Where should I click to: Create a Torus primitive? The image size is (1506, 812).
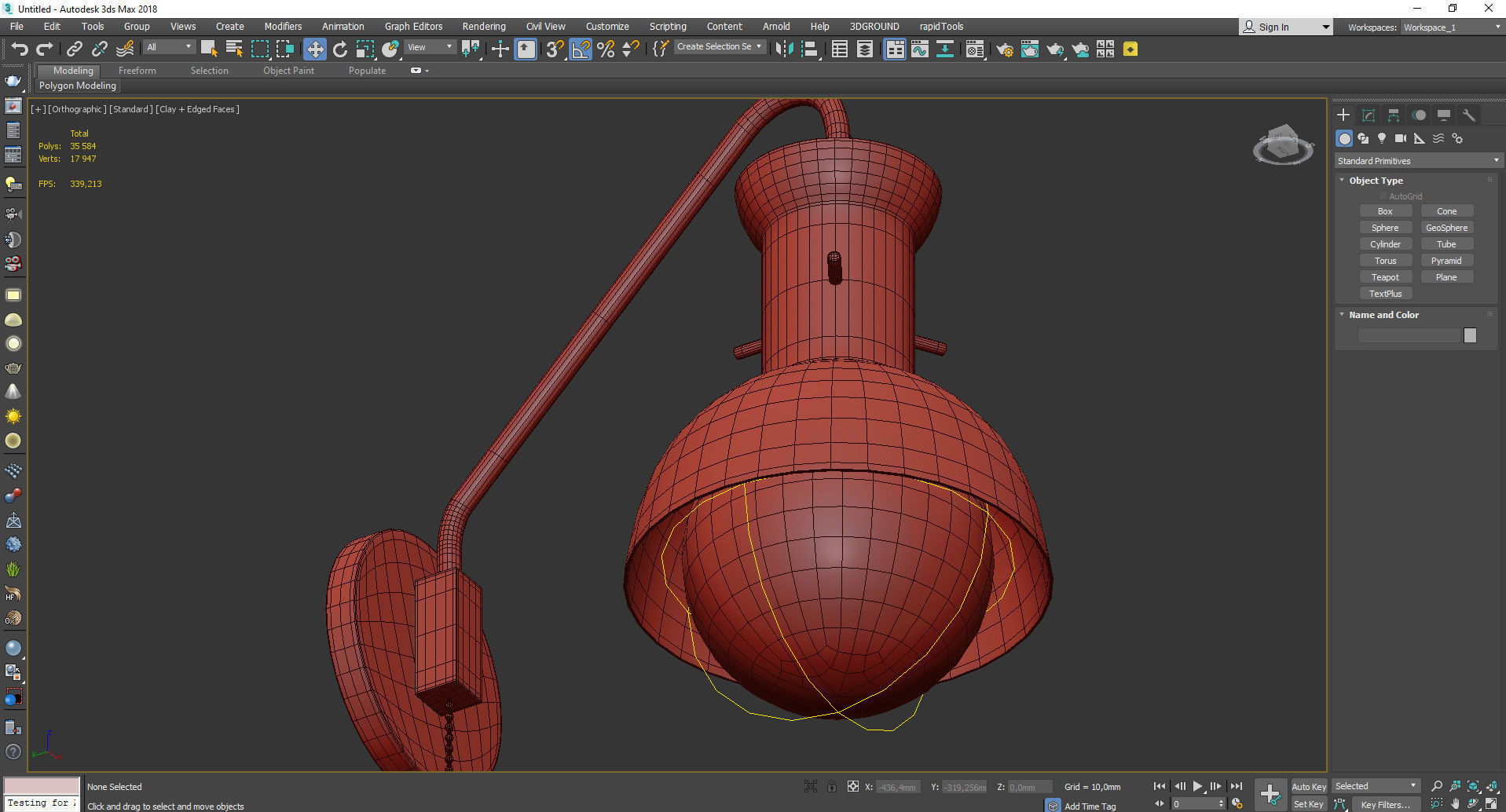tap(1385, 261)
